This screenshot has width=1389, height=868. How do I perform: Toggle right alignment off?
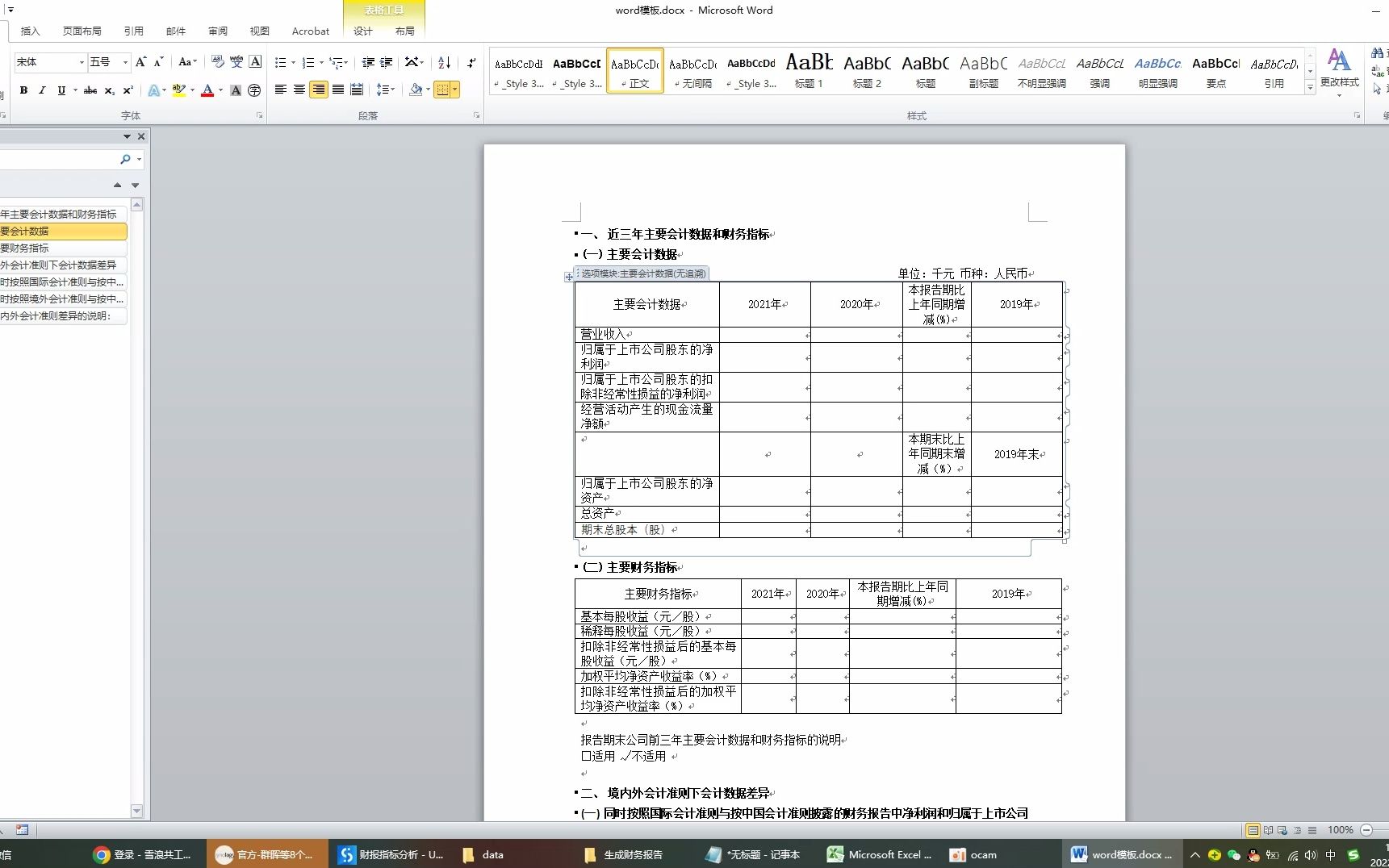coord(318,90)
